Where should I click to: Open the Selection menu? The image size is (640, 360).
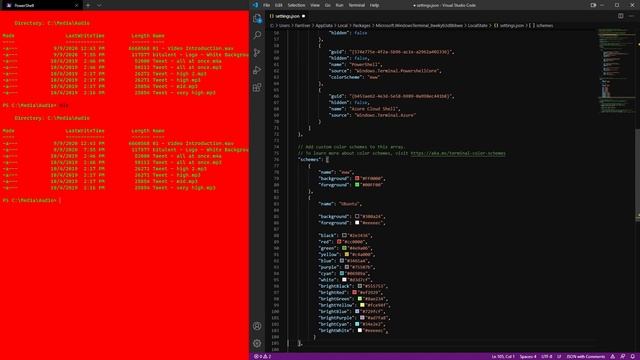click(x=296, y=5)
